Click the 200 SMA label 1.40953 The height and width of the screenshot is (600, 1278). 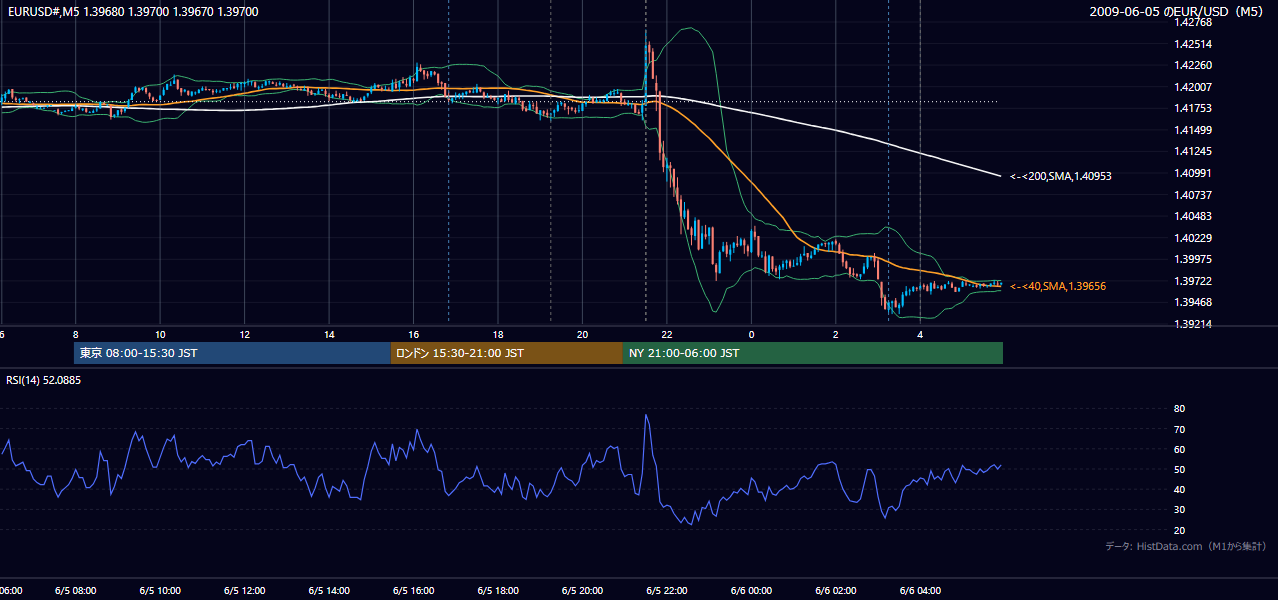pyautogui.click(x=1061, y=176)
